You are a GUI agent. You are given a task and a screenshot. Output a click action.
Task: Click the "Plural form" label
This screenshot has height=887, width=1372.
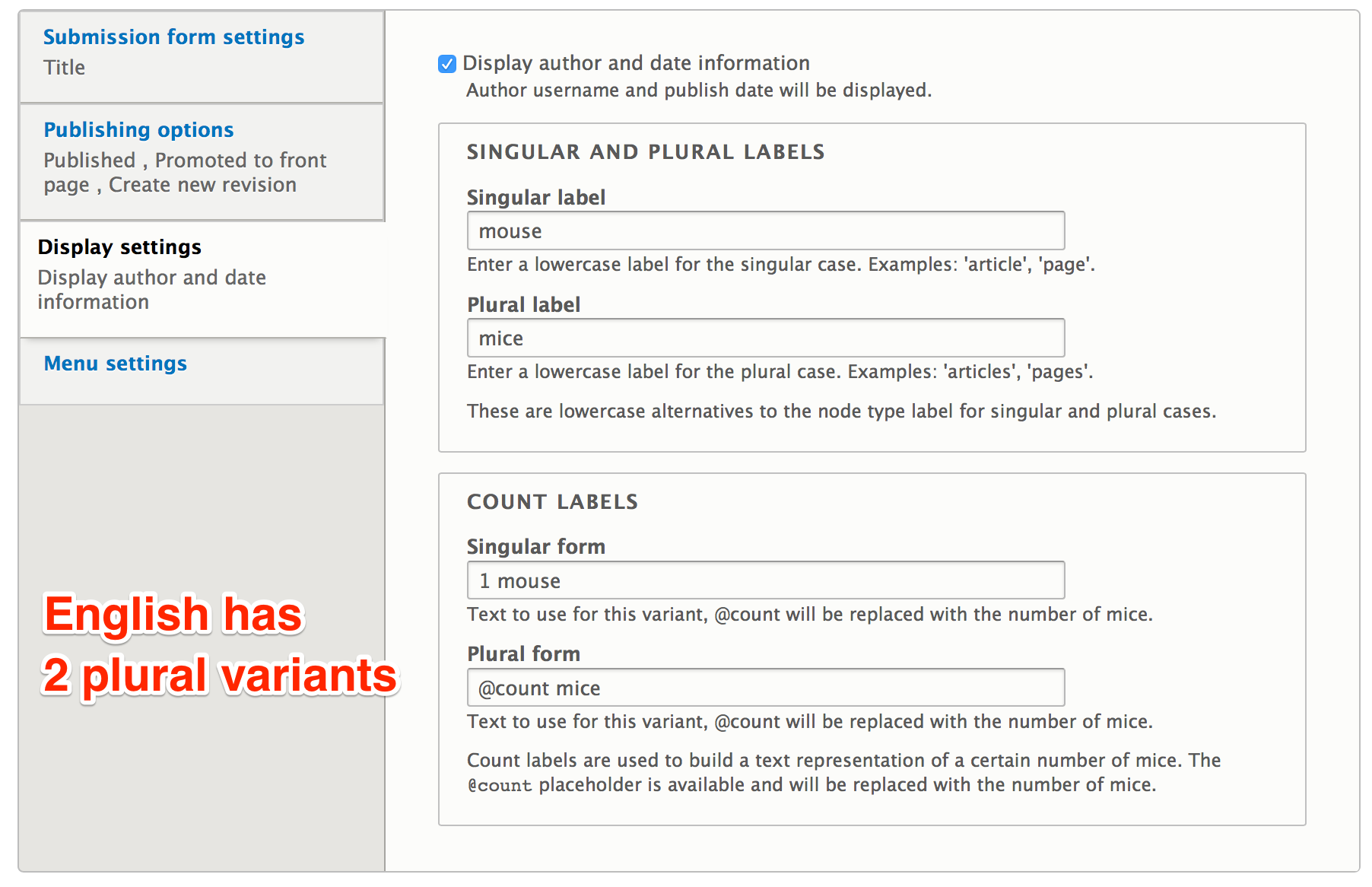(x=523, y=653)
